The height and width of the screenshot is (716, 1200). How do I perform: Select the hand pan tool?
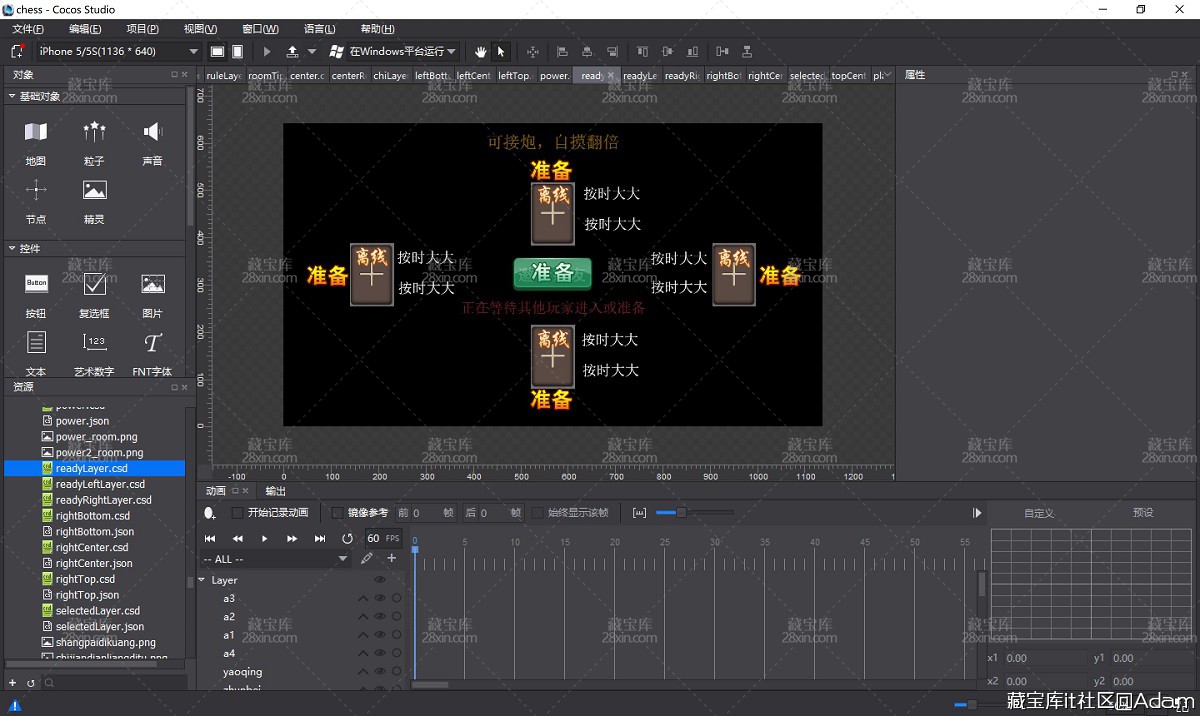coord(480,51)
